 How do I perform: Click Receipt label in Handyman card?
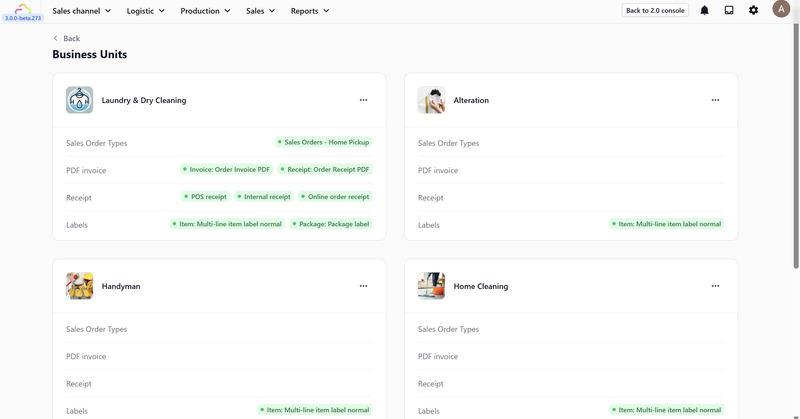tap(79, 384)
